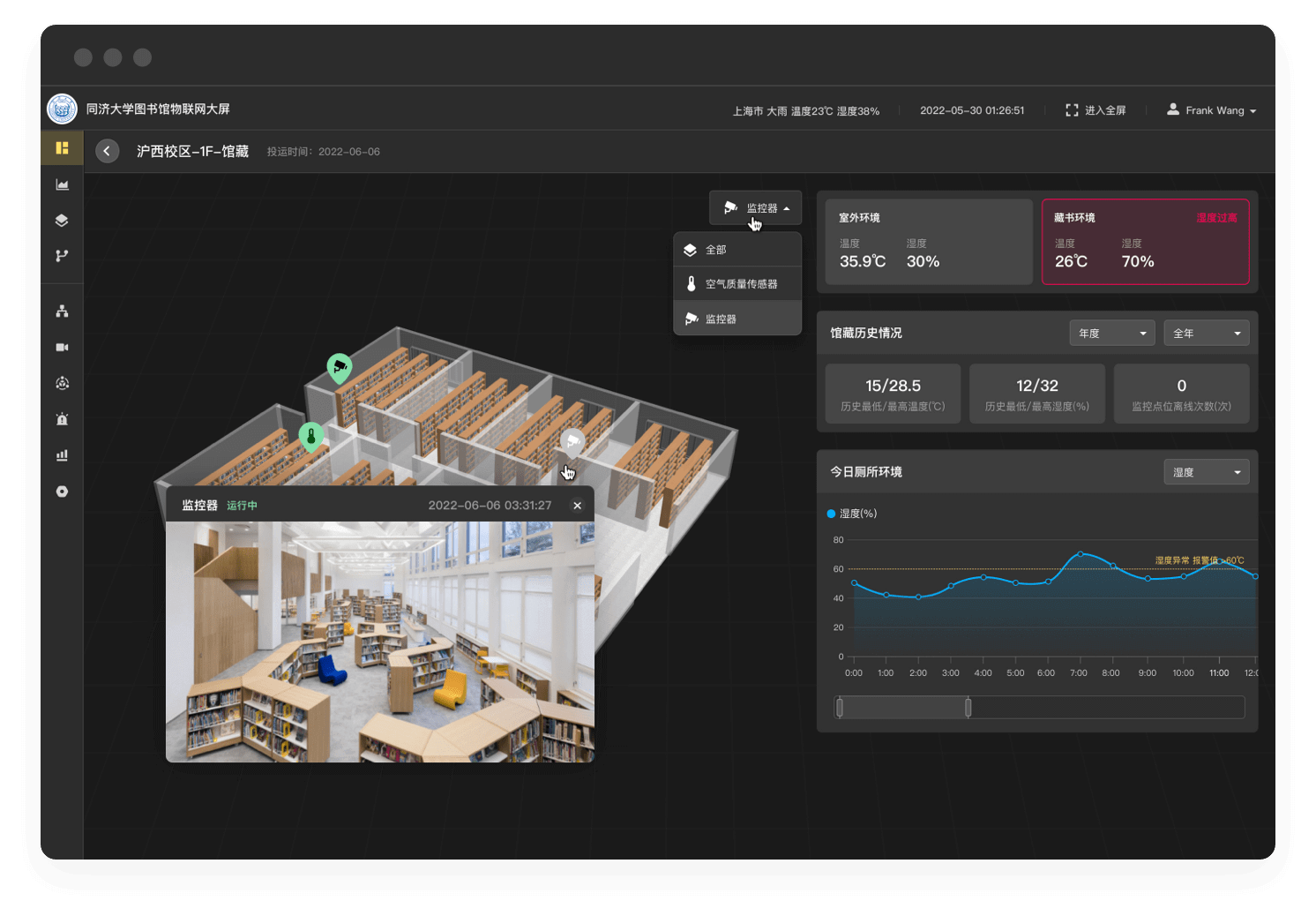
Task: Select the layers icon in sidebar
Action: click(62, 220)
